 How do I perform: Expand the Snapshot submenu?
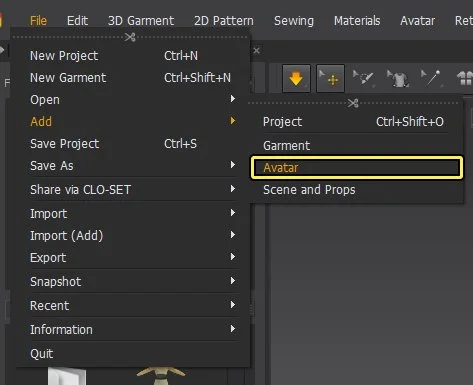(x=132, y=282)
